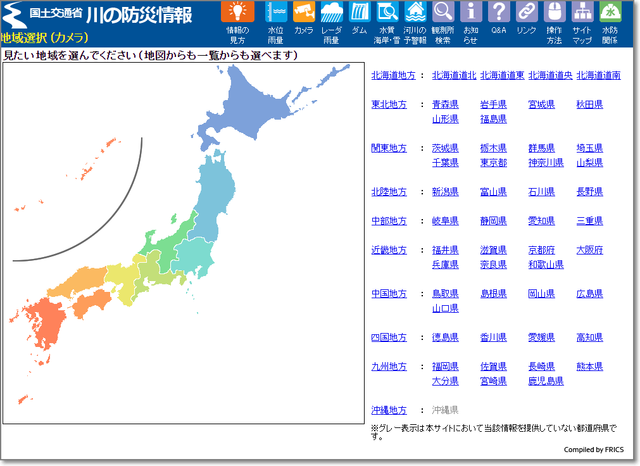Select the 福岡県 link
This screenshot has height=466, width=640.
(x=445, y=367)
